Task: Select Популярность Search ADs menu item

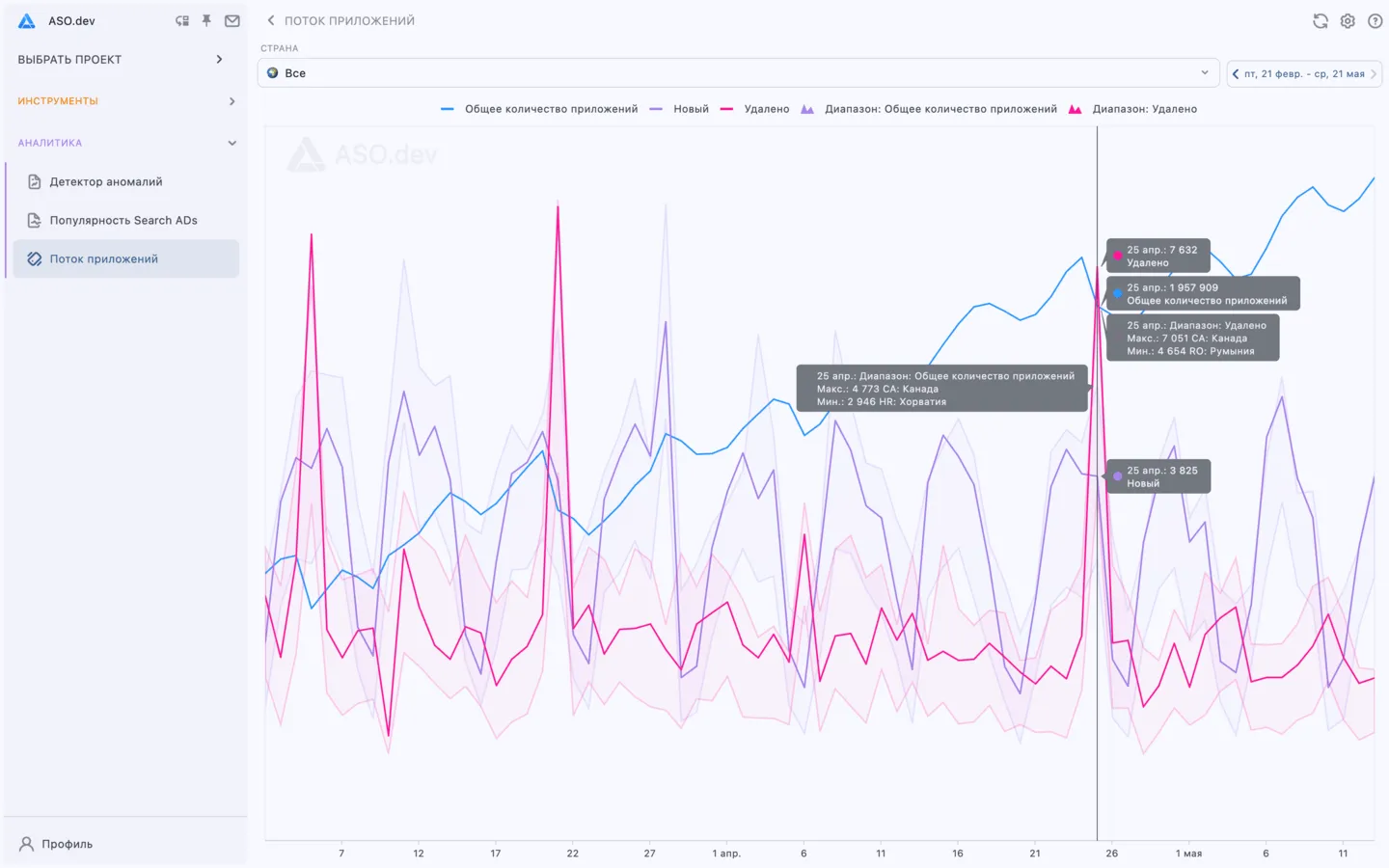Action: pos(123,220)
